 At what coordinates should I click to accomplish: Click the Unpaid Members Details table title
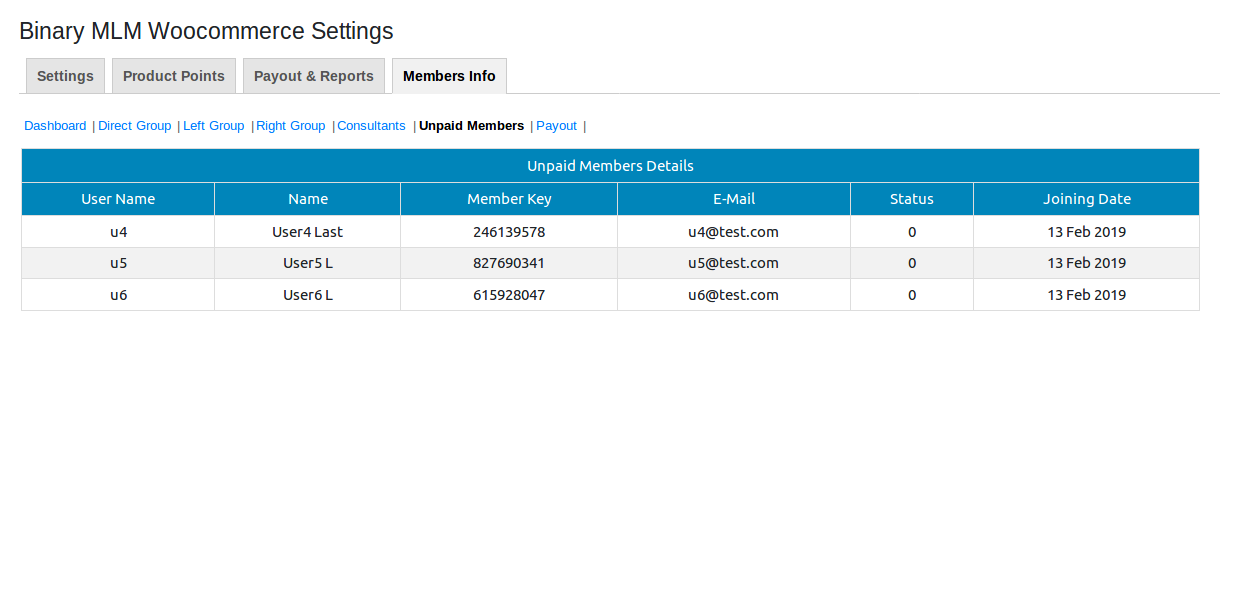[x=610, y=166]
